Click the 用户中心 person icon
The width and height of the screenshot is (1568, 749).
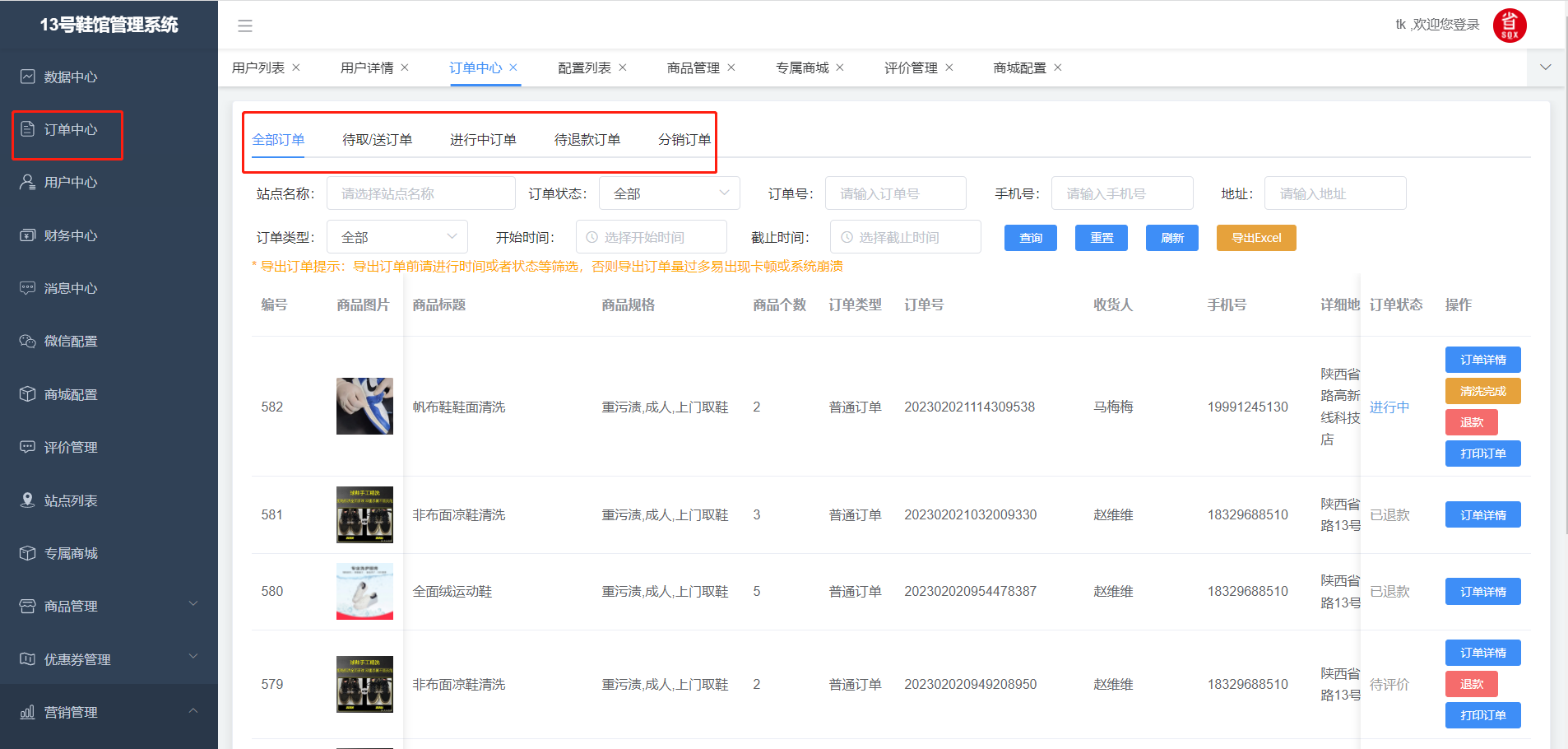pos(28,182)
